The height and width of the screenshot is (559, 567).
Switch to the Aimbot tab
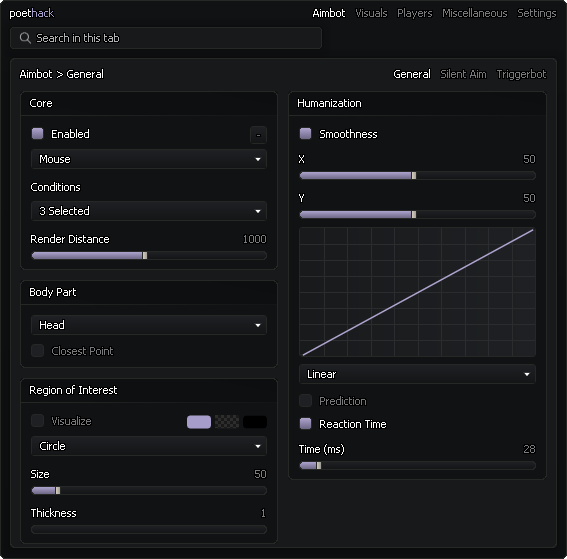point(329,13)
